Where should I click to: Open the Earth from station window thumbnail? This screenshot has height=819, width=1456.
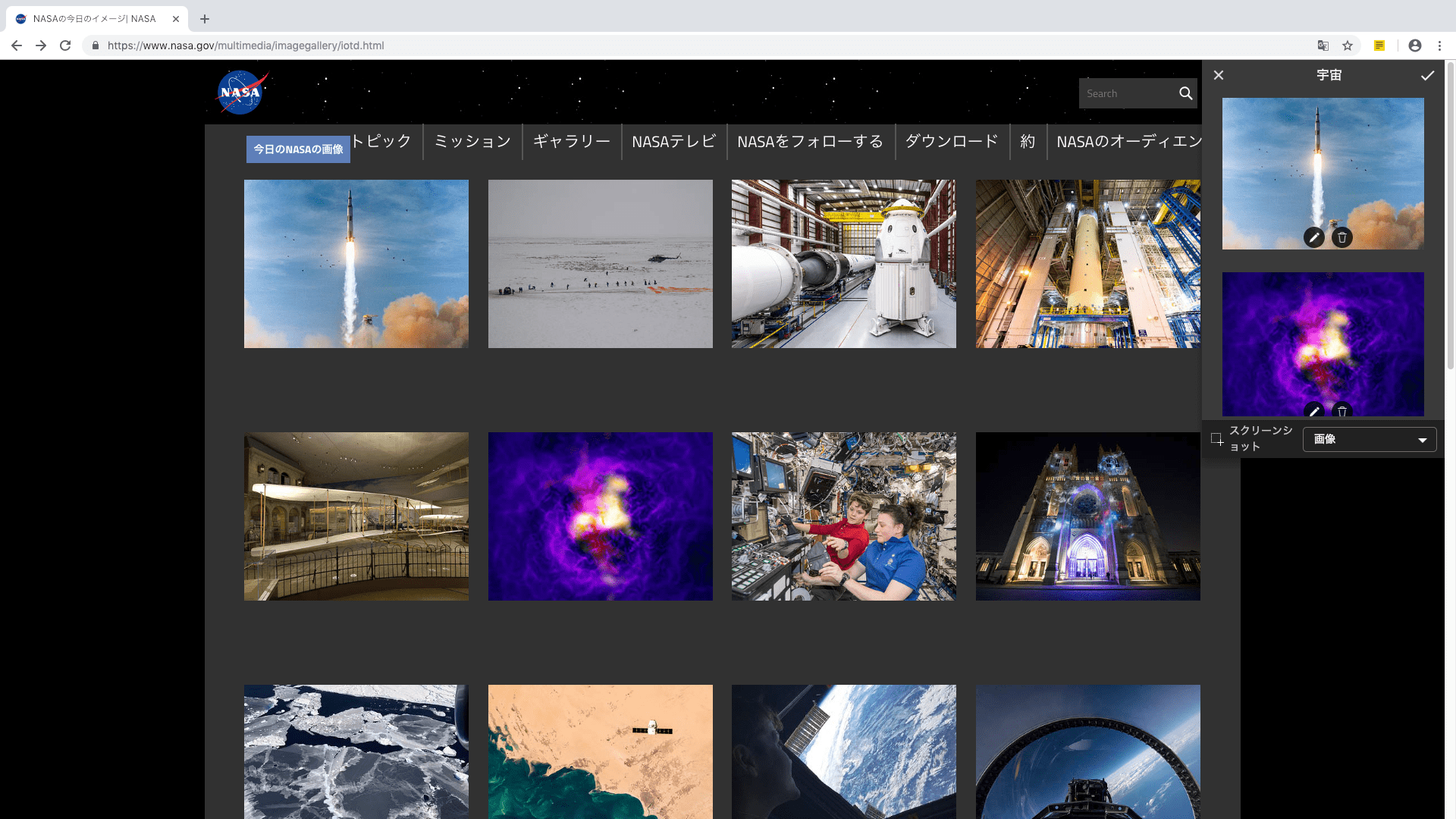pos(844,752)
